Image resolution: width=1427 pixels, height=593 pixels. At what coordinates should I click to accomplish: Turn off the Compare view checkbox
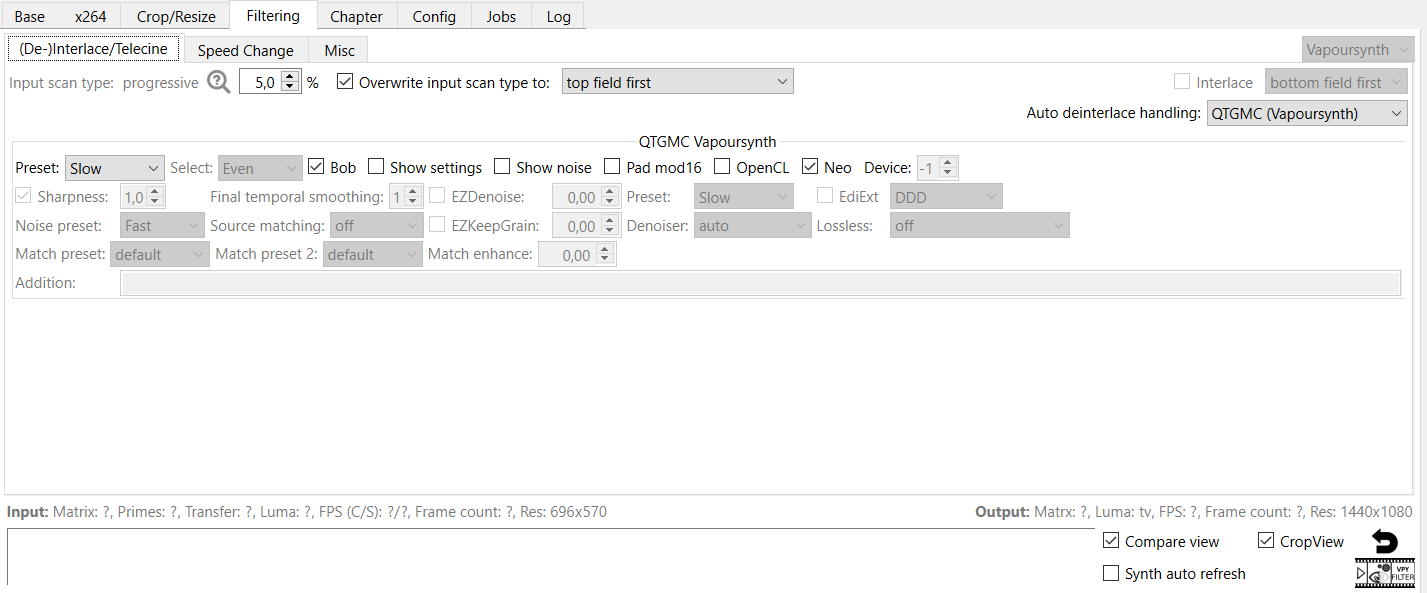pyautogui.click(x=1110, y=541)
